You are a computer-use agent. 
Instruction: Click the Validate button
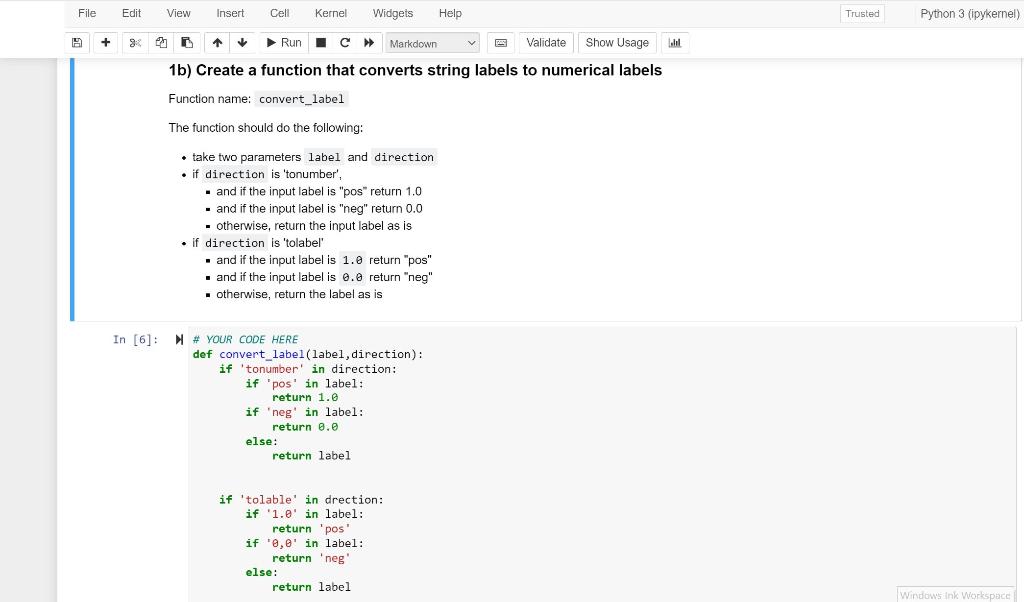pyautogui.click(x=546, y=43)
